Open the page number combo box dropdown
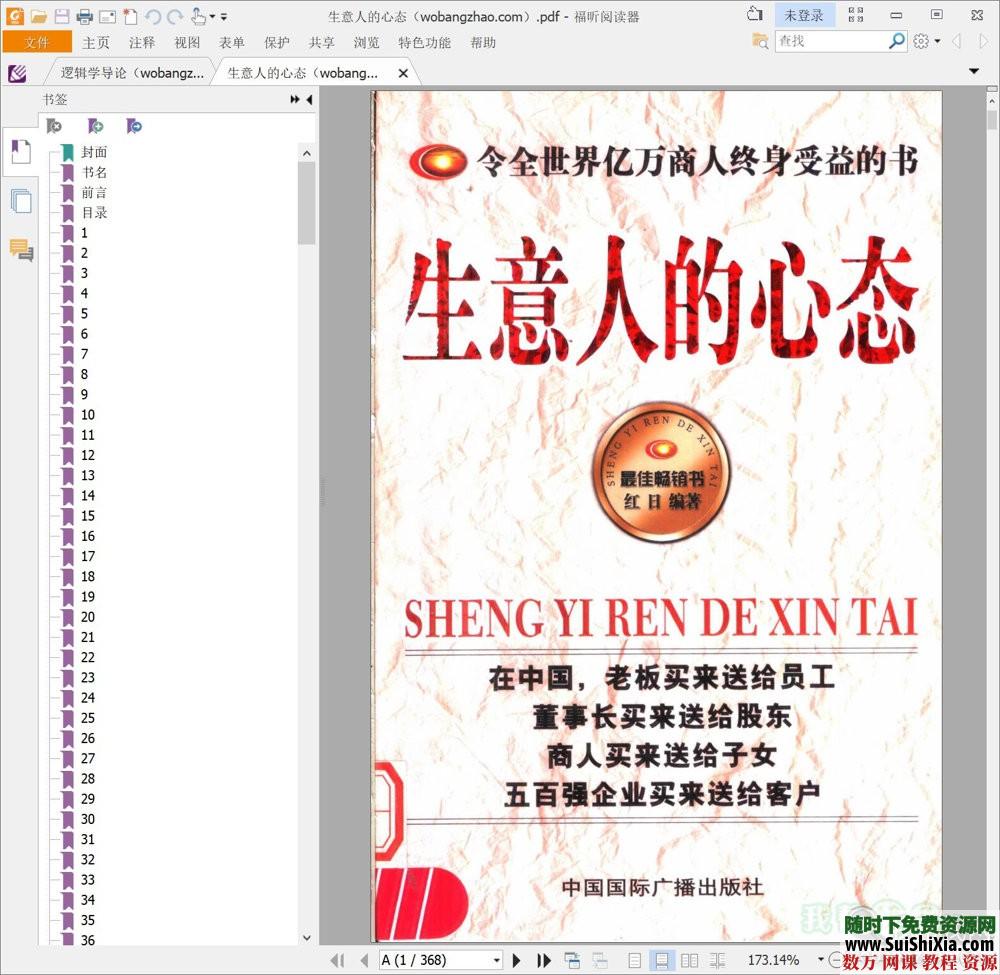The height and width of the screenshot is (975, 1000). click(496, 960)
